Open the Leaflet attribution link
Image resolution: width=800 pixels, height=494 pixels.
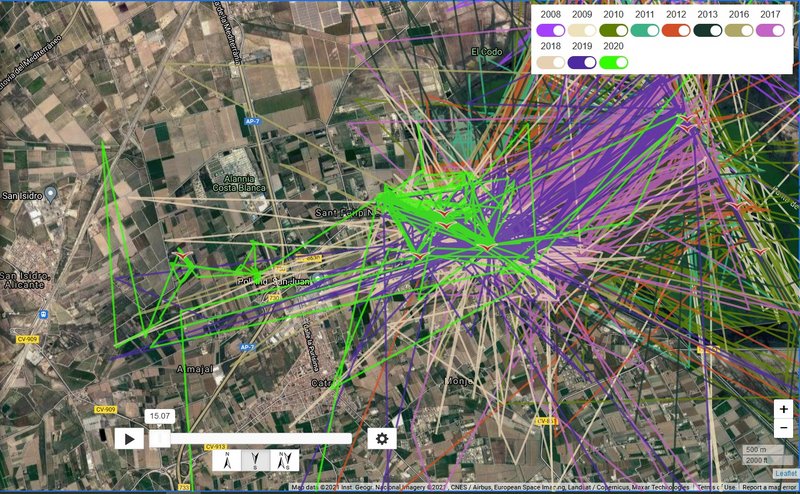click(786, 474)
